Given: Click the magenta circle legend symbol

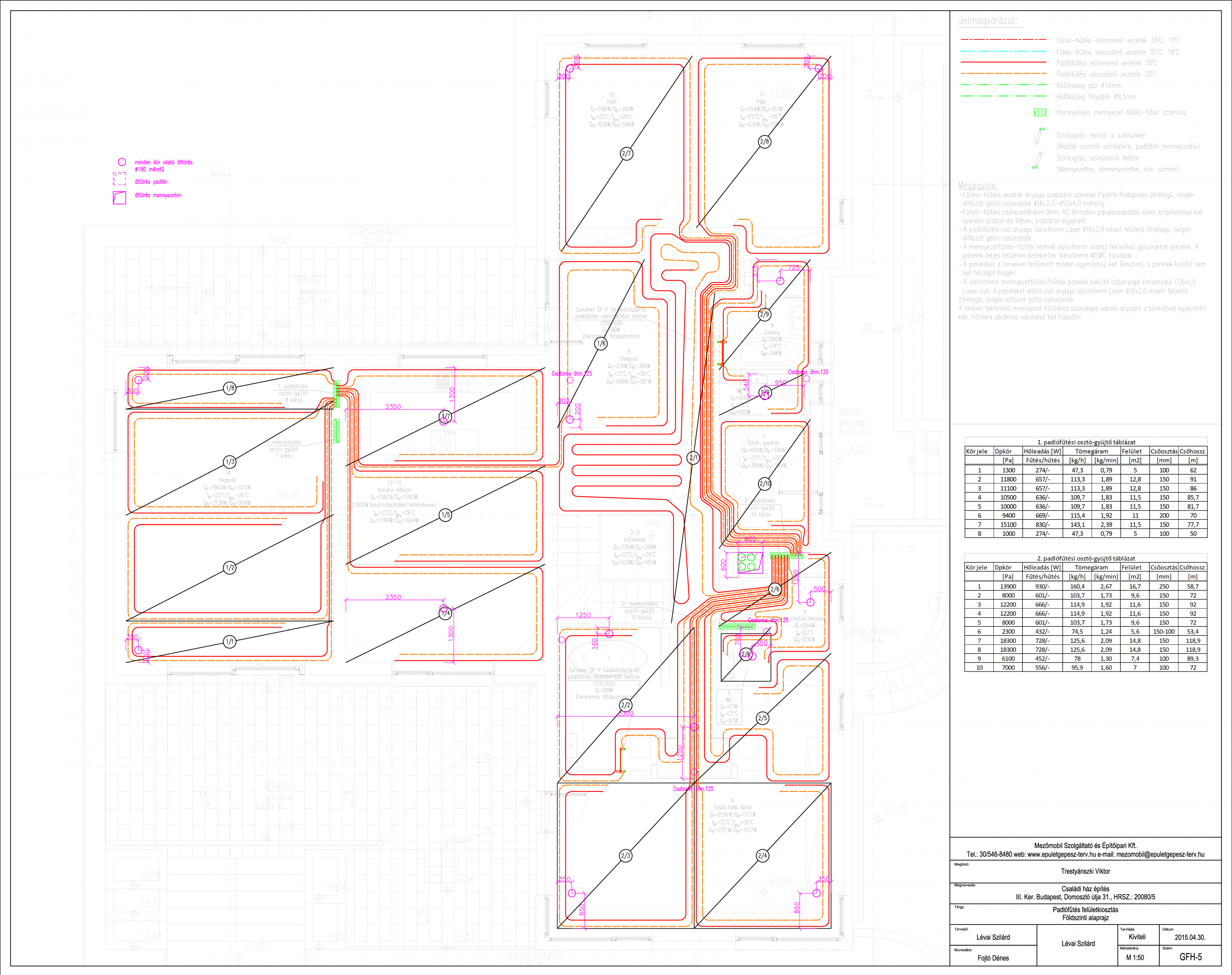Looking at the screenshot, I should click(122, 162).
